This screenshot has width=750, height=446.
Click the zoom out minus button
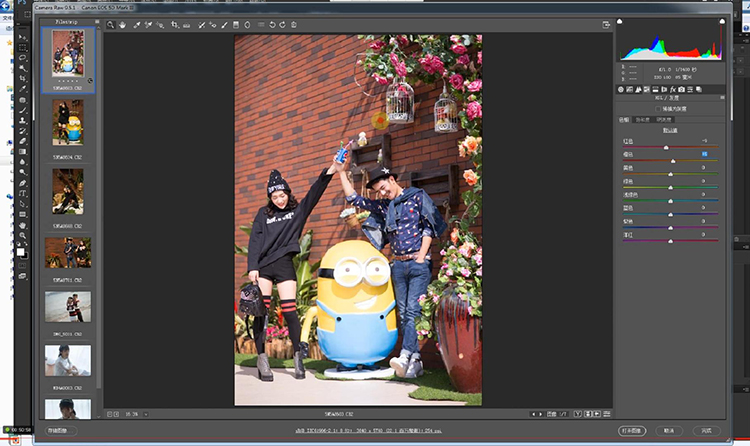pos(109,414)
